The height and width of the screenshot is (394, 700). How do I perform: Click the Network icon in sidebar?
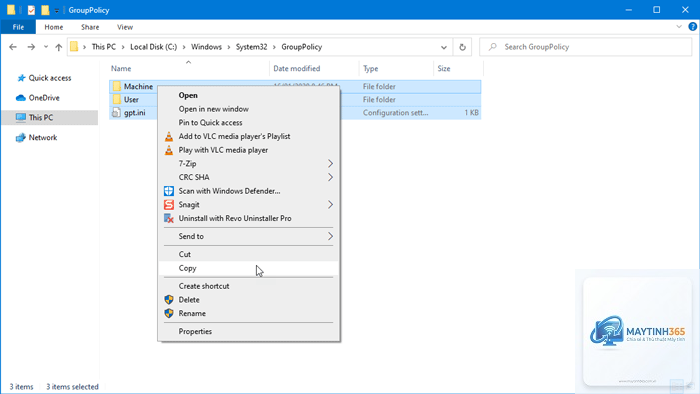click(21, 137)
